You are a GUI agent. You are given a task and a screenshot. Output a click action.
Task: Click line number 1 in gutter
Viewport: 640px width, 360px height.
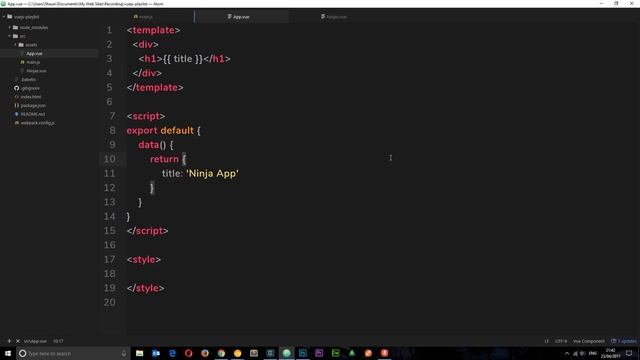point(109,30)
